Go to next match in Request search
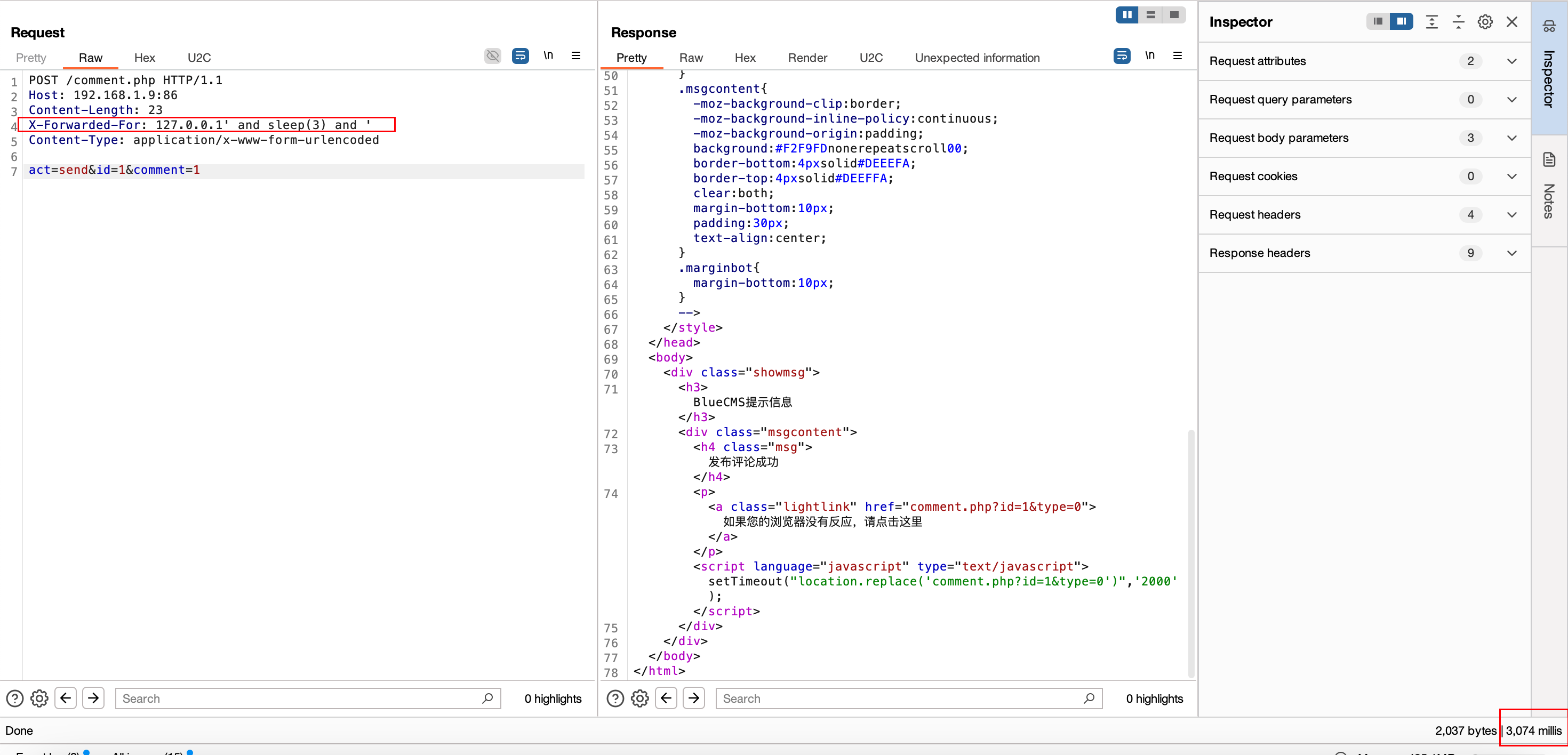This screenshot has width=1568, height=755. [93, 698]
